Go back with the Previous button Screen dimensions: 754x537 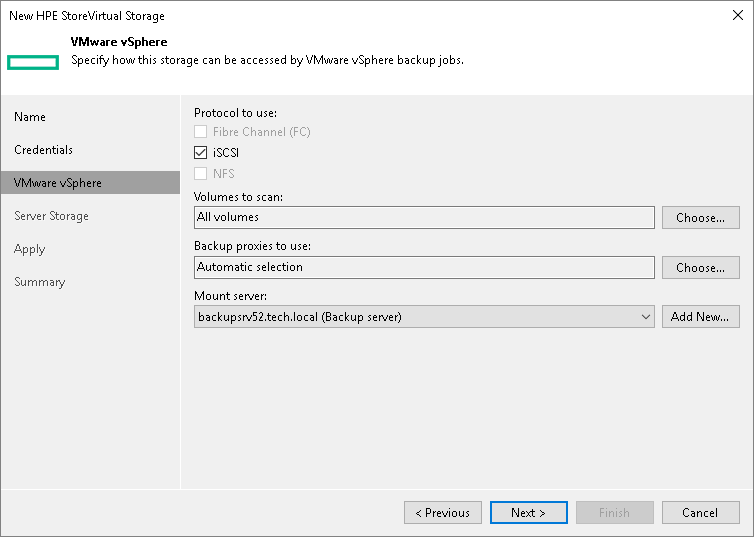(443, 513)
